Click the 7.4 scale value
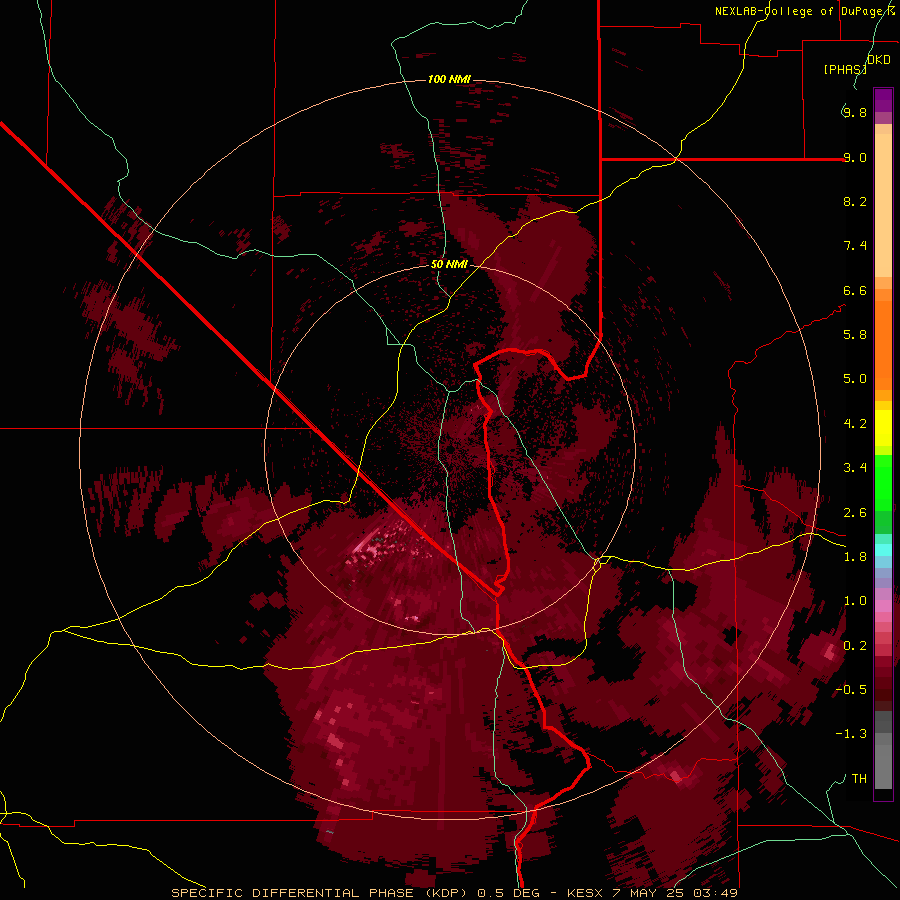 [x=855, y=246]
